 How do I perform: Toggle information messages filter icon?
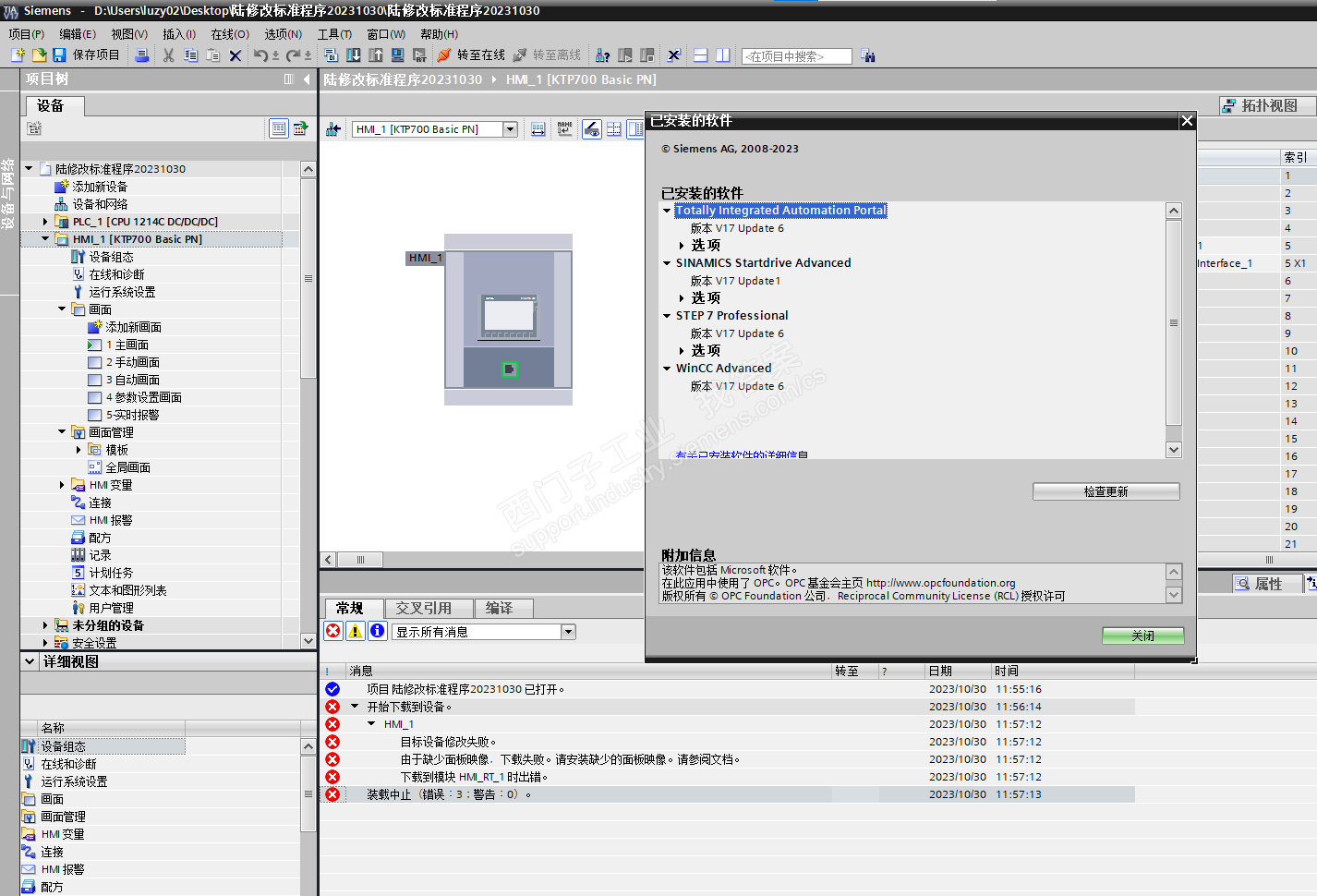[x=378, y=631]
